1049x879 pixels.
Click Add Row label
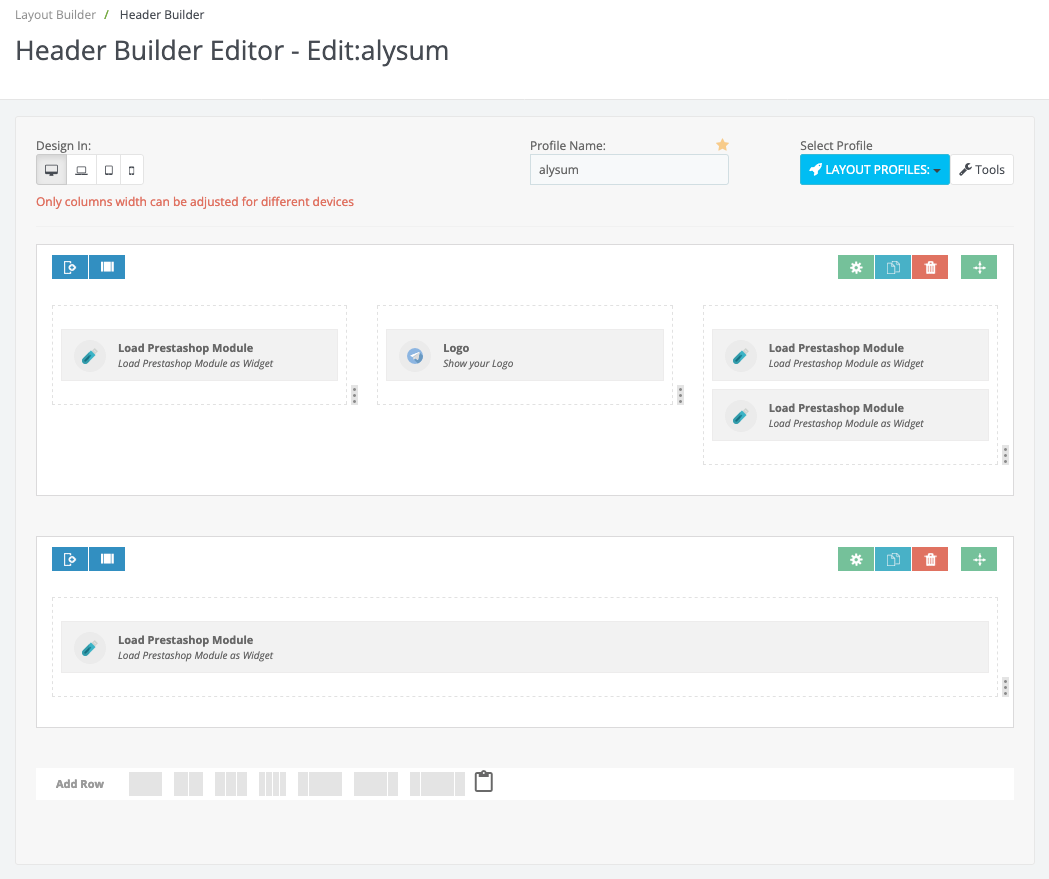click(80, 784)
